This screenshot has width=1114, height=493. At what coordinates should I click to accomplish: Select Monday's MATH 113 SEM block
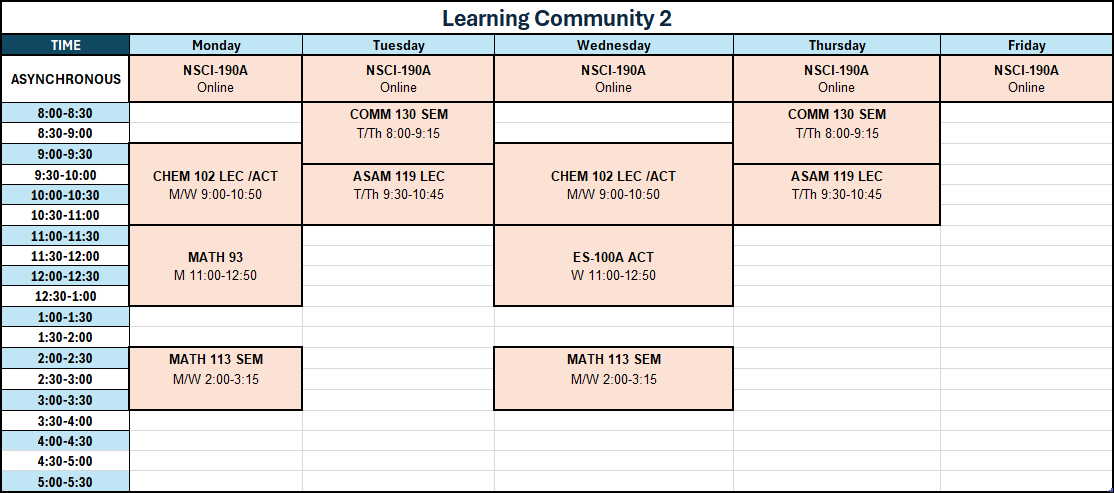point(216,379)
